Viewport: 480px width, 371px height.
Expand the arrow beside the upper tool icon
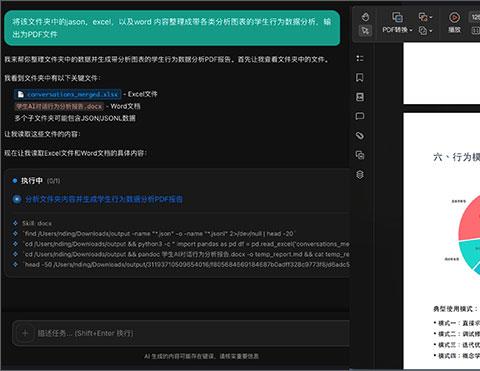click(x=431, y=17)
